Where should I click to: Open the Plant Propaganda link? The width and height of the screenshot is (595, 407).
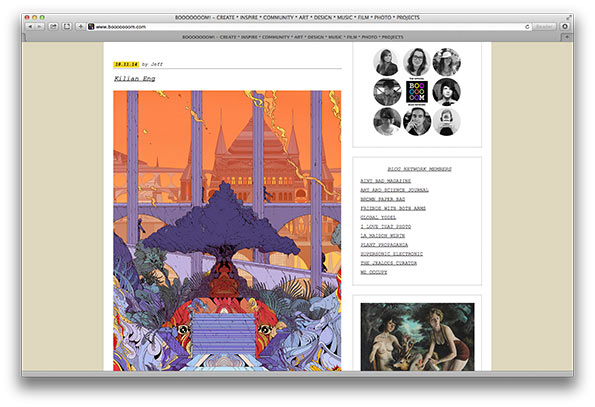pos(384,245)
